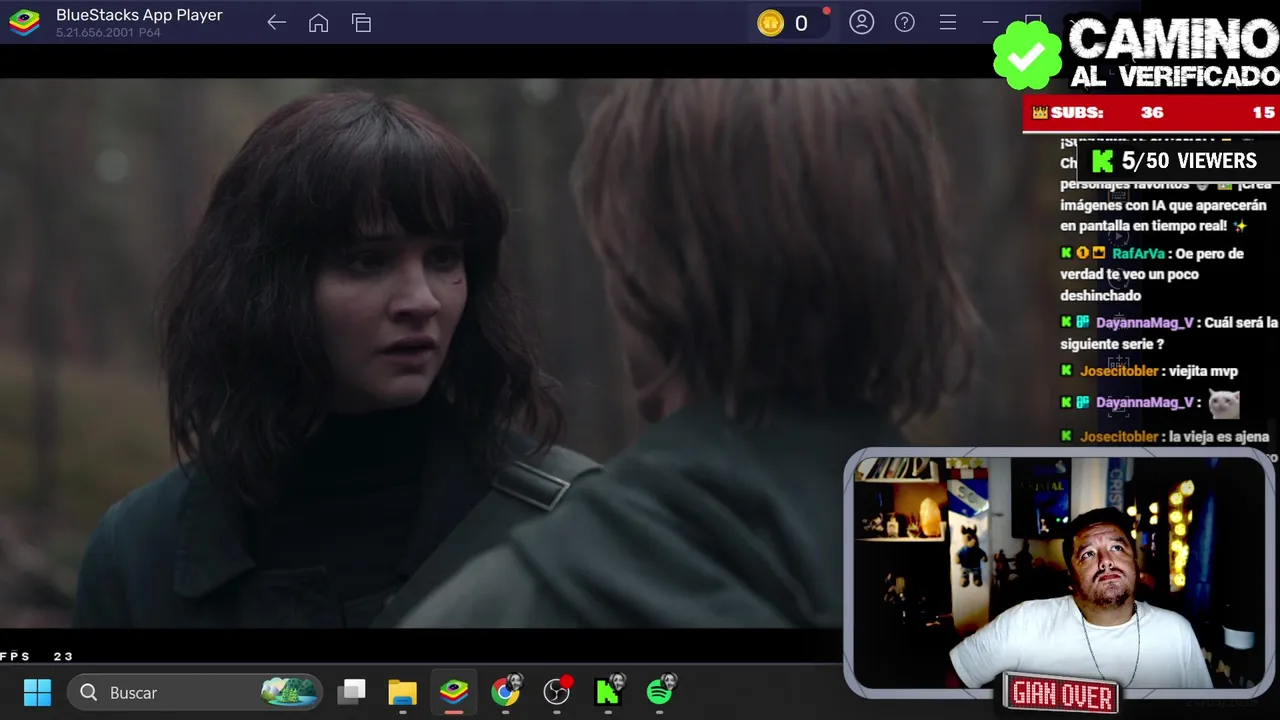Click RafArVa username in chat
The height and width of the screenshot is (720, 1280).
coord(1138,254)
